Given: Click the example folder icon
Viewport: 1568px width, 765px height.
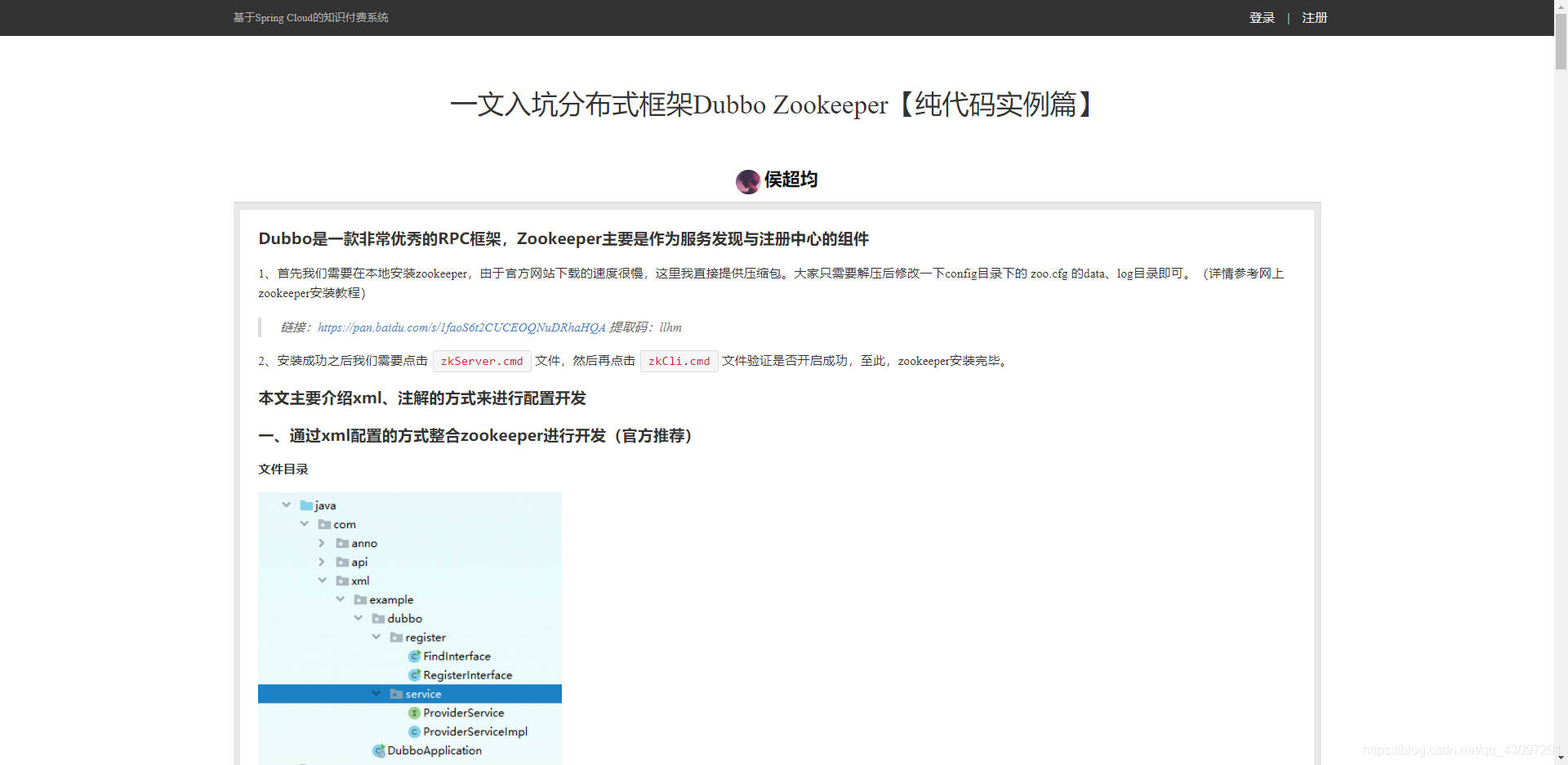Looking at the screenshot, I should point(360,599).
